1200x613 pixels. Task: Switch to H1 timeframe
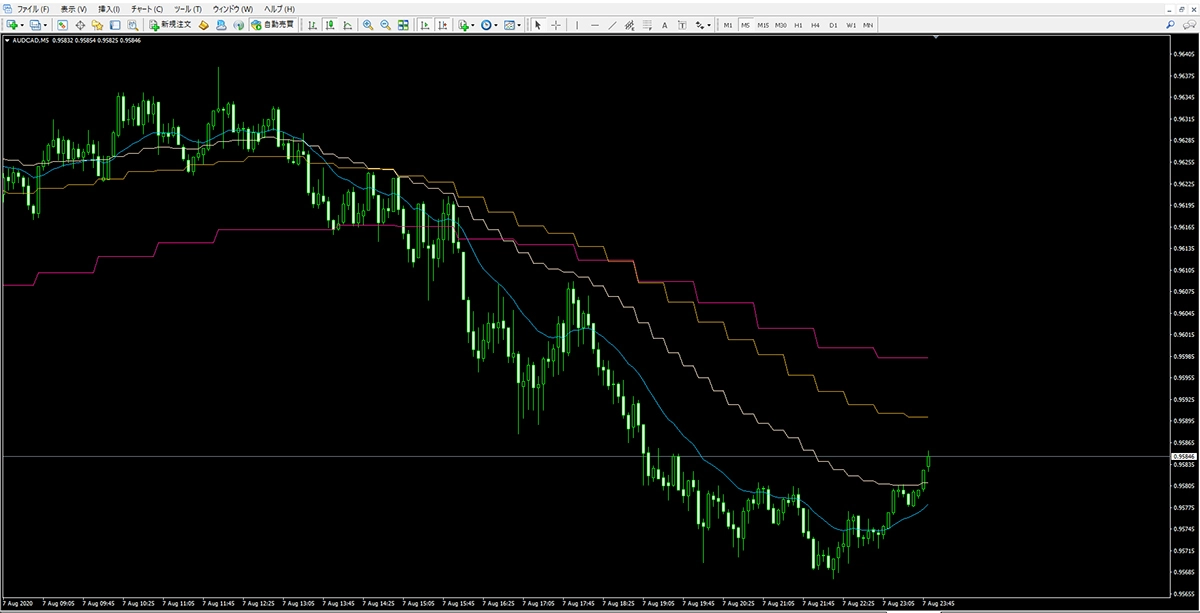point(798,24)
